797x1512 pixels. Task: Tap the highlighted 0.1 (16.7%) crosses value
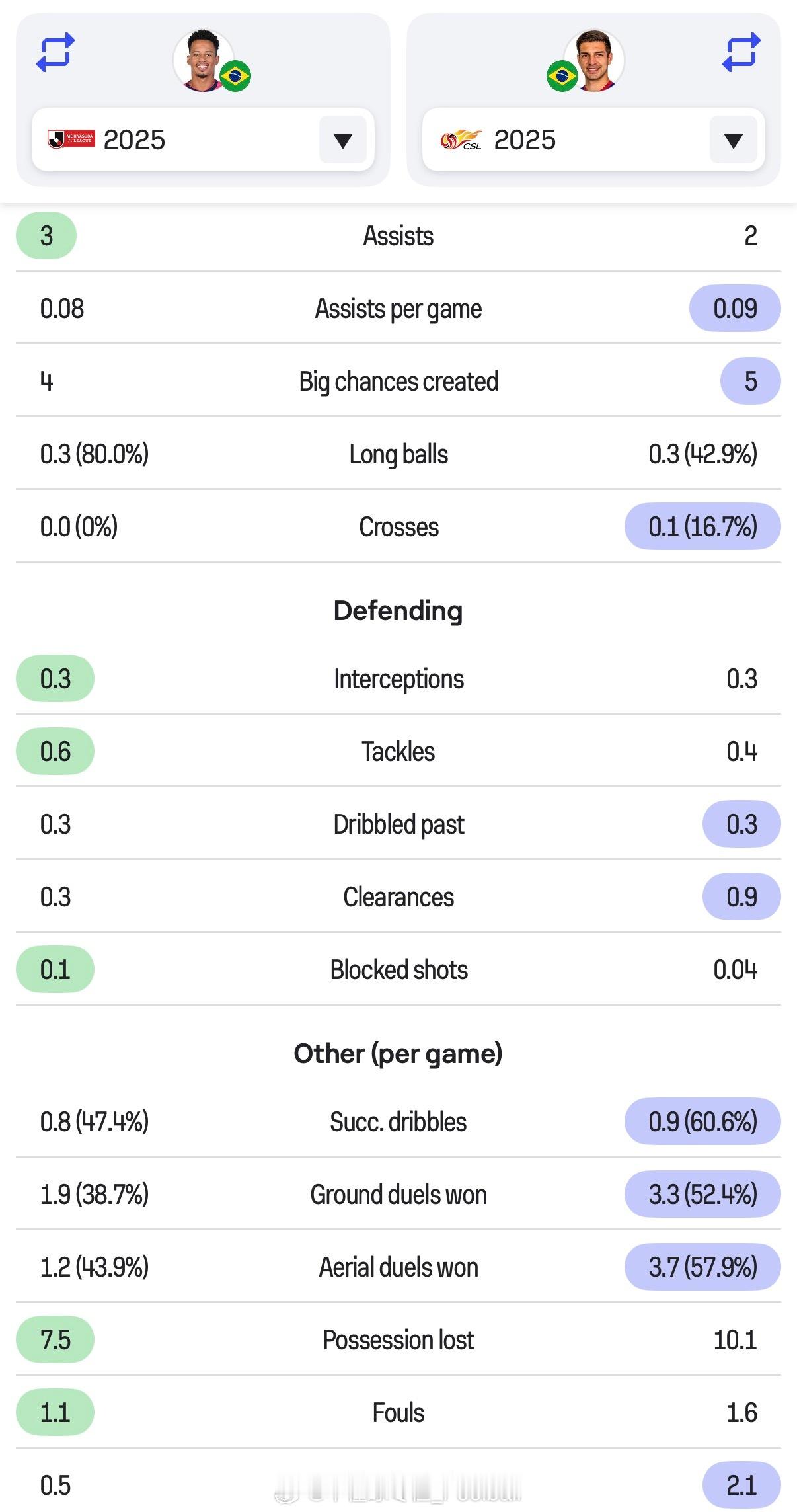[x=702, y=527]
